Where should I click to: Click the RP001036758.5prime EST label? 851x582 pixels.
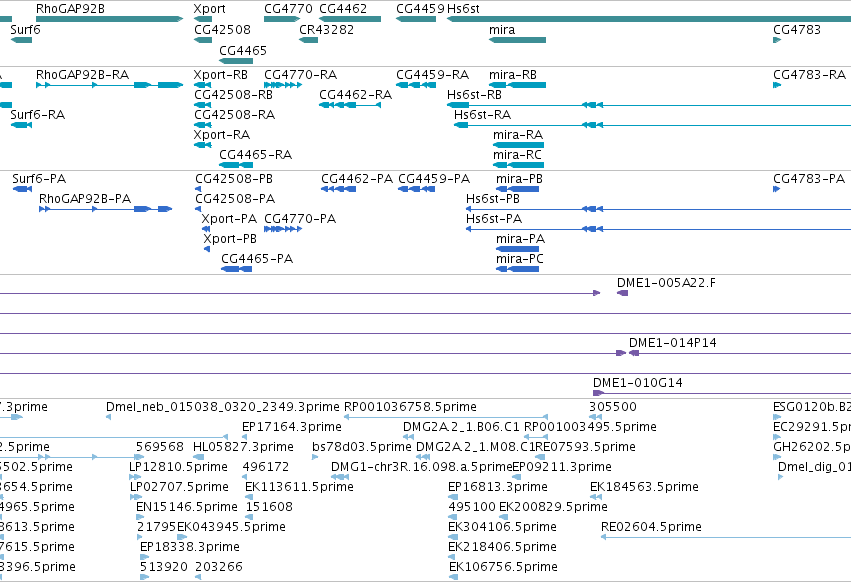coord(410,407)
